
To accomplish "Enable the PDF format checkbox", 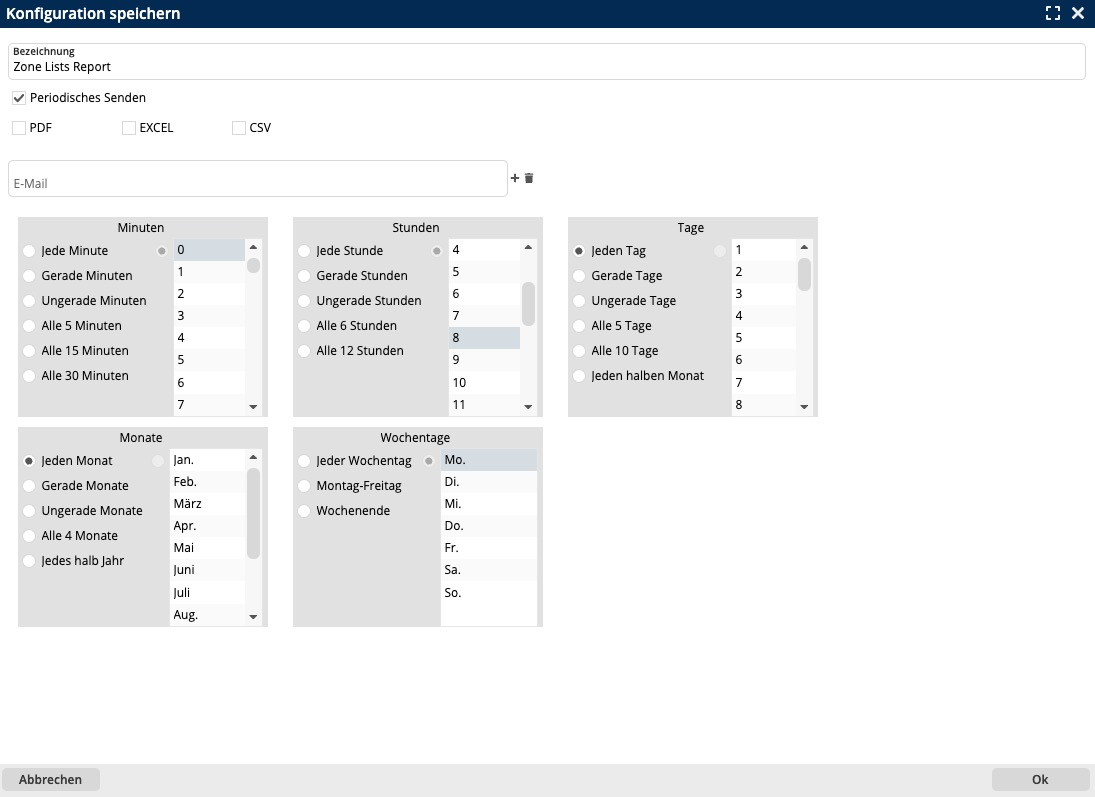I will click(19, 128).
